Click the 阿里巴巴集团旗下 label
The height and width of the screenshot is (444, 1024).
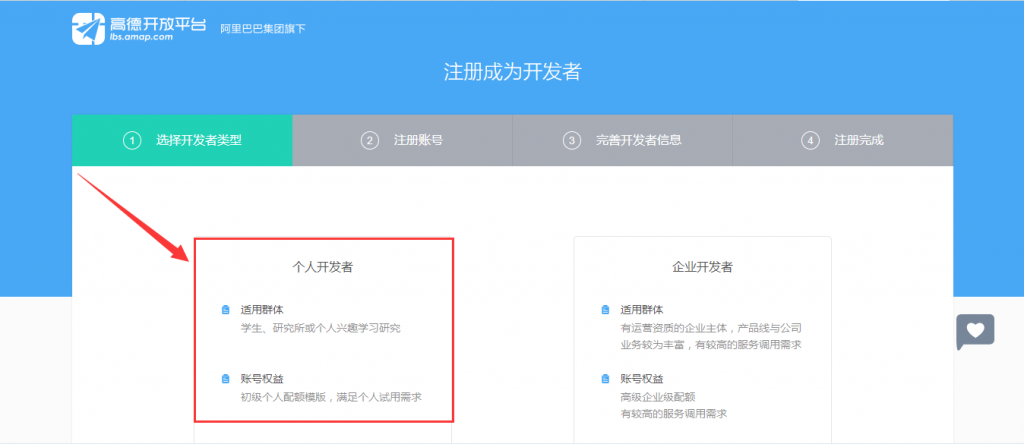[262, 29]
